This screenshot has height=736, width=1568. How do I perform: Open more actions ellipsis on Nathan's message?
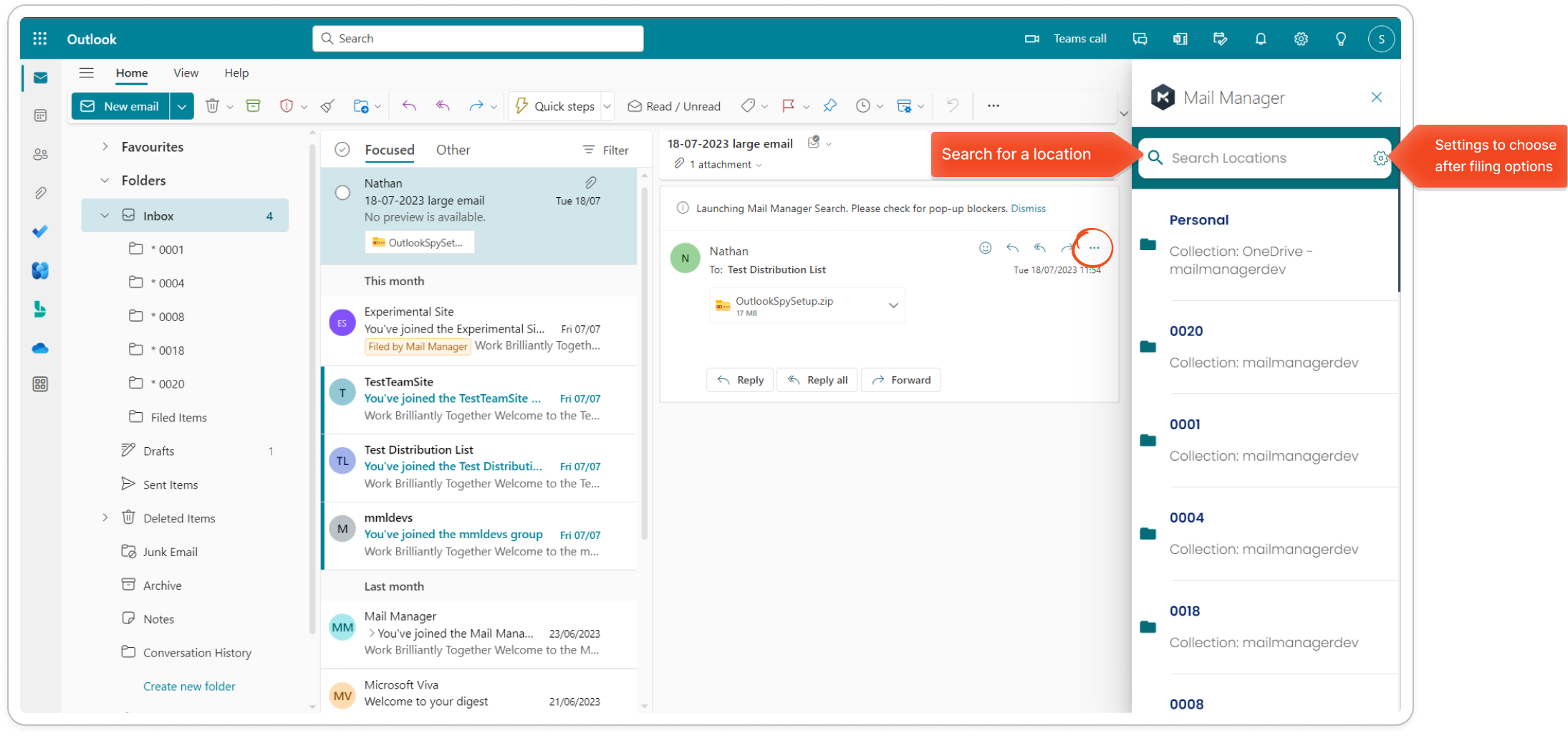click(1094, 248)
